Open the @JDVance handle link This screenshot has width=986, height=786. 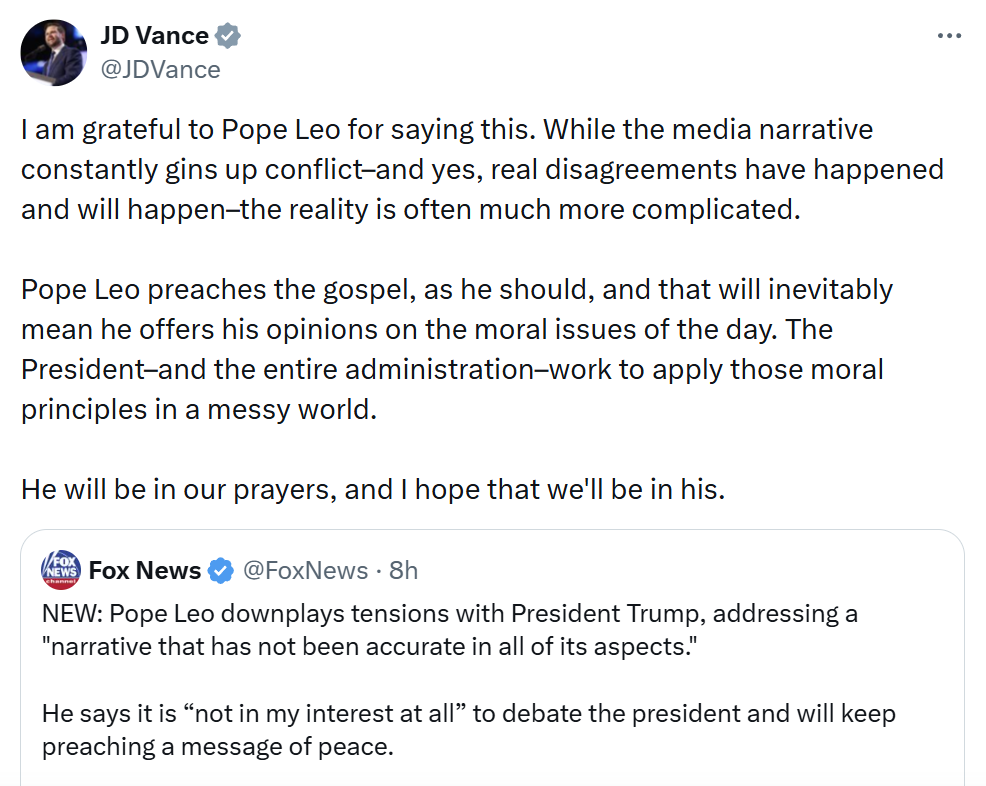coord(160,70)
